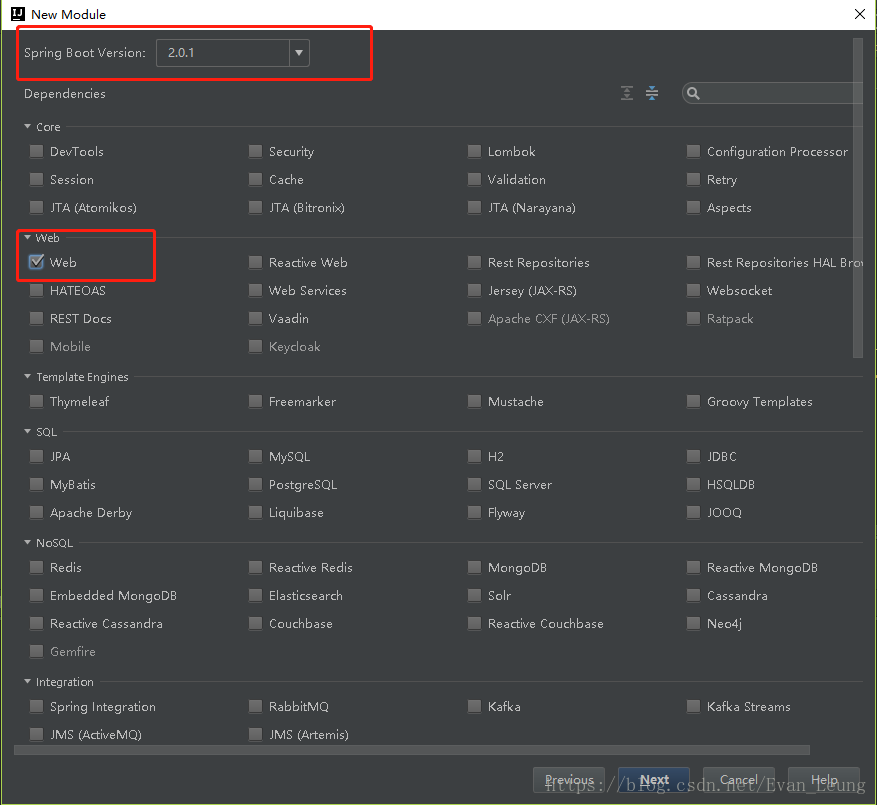Tick the Lombok checkbox
This screenshot has width=877, height=805.
[474, 152]
